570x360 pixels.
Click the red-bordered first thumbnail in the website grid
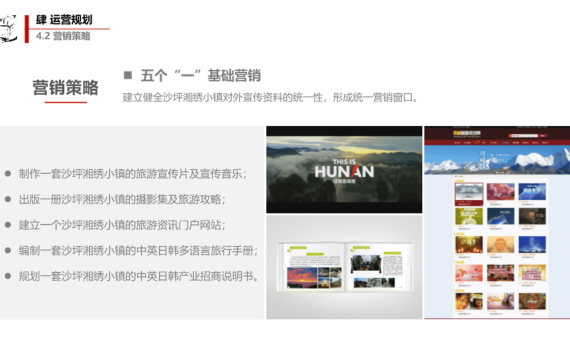tap(469, 193)
